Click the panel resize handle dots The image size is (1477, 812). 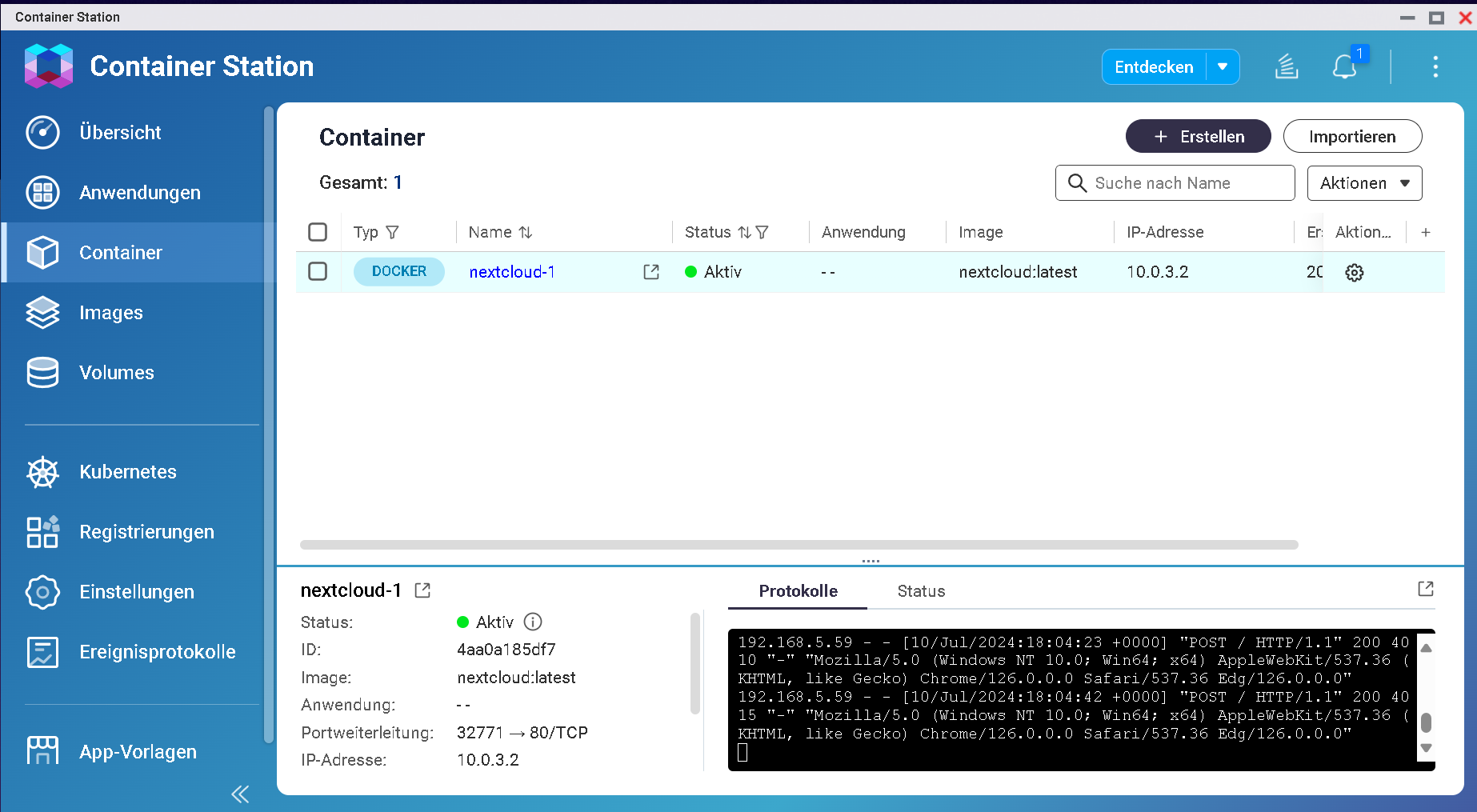point(871,561)
